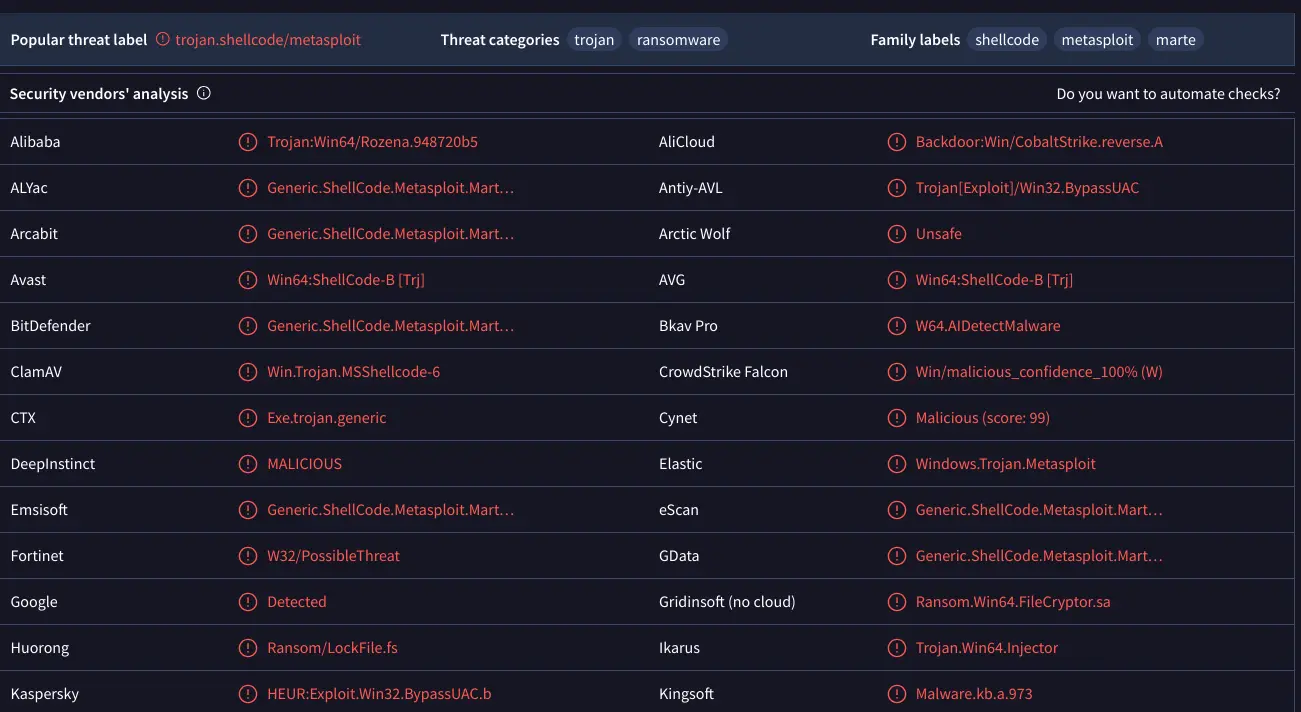Select the metasploit family label tag

pos(1097,40)
